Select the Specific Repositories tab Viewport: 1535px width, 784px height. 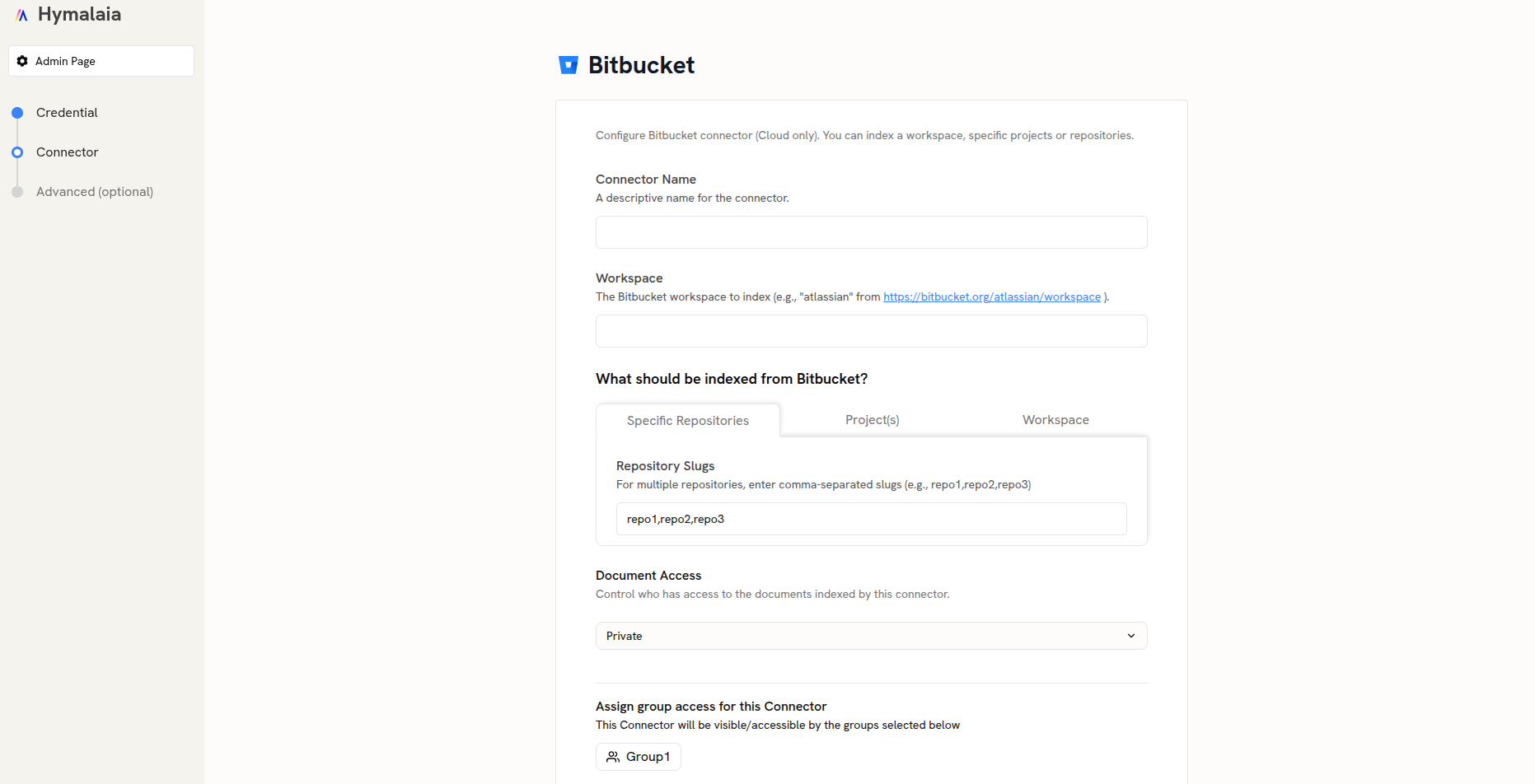pyautogui.click(x=688, y=420)
